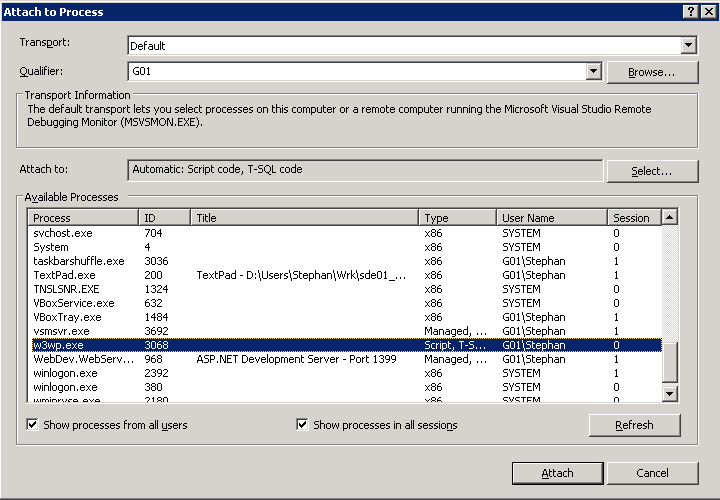720x500 pixels.
Task: Click the TextPad title cell text
Action: coord(301,275)
